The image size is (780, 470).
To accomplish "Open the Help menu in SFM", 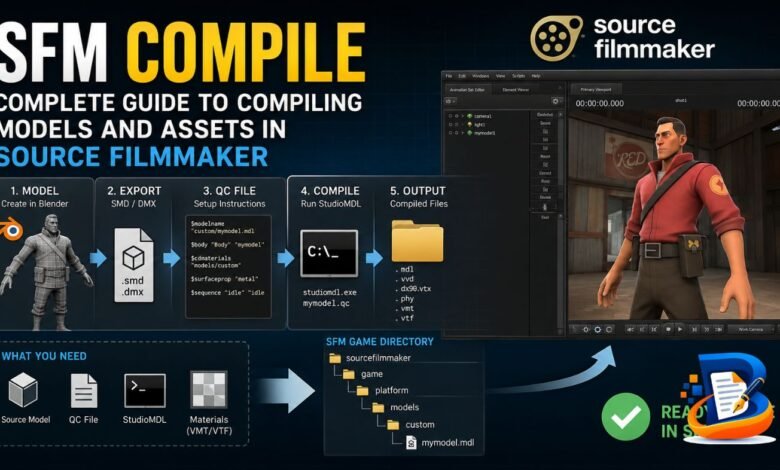I will 536,76.
